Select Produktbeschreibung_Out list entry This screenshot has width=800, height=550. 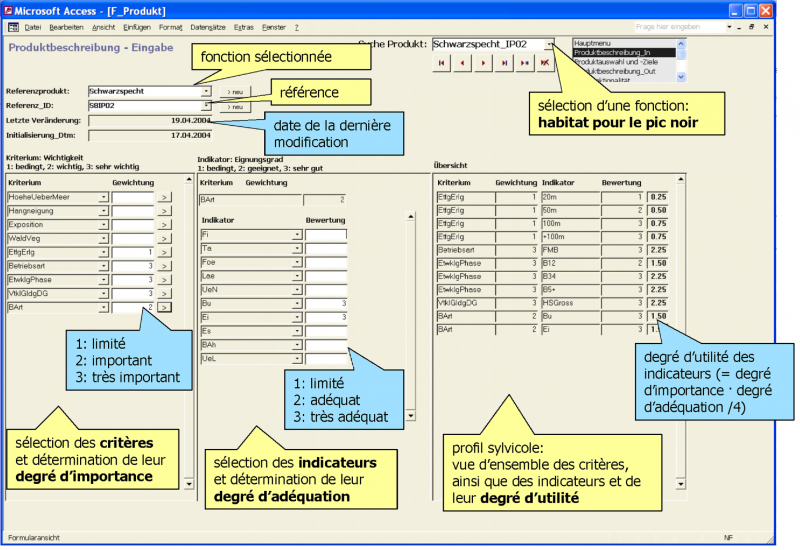[624, 71]
